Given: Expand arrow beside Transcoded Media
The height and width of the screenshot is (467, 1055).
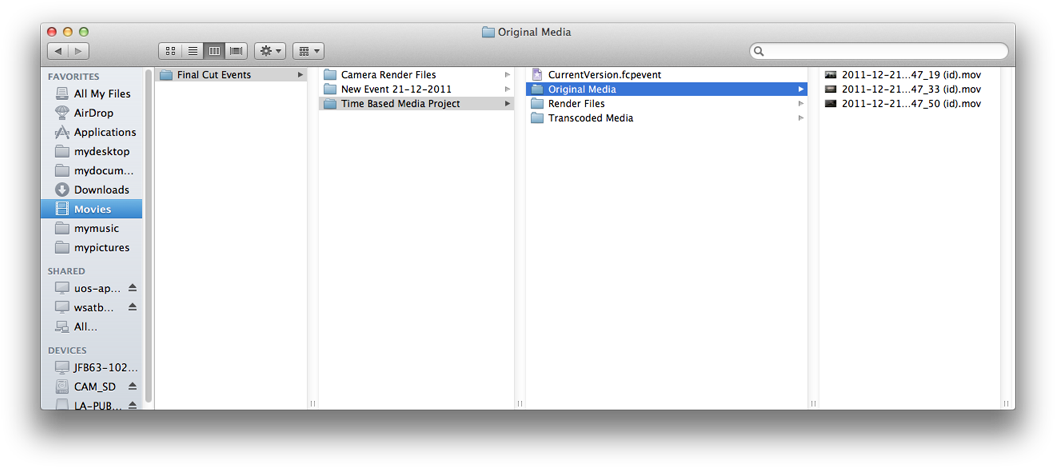Looking at the screenshot, I should [x=801, y=118].
